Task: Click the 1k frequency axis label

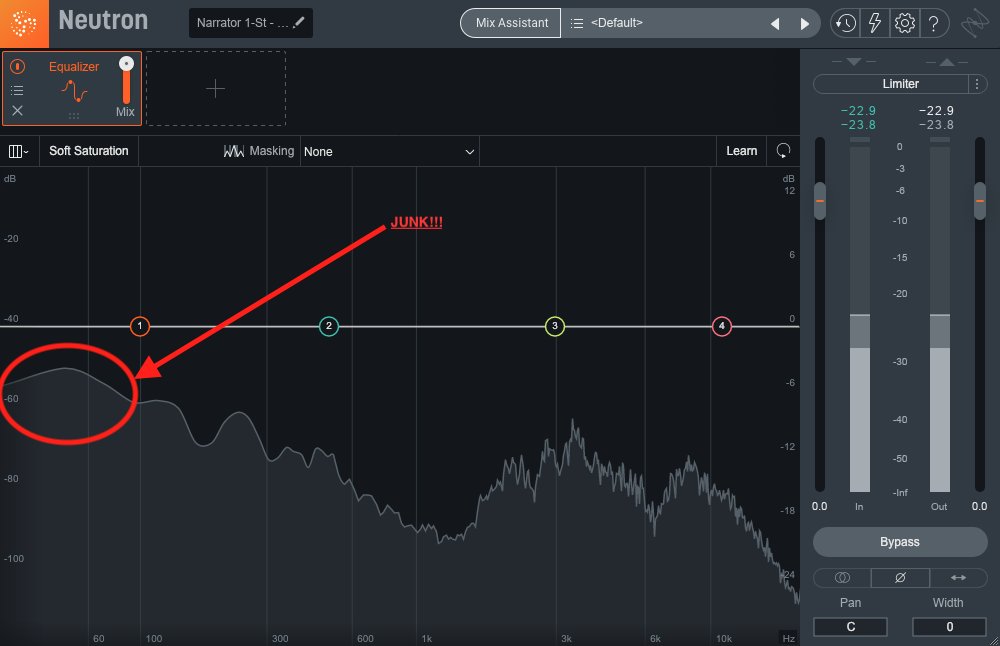Action: [427, 638]
